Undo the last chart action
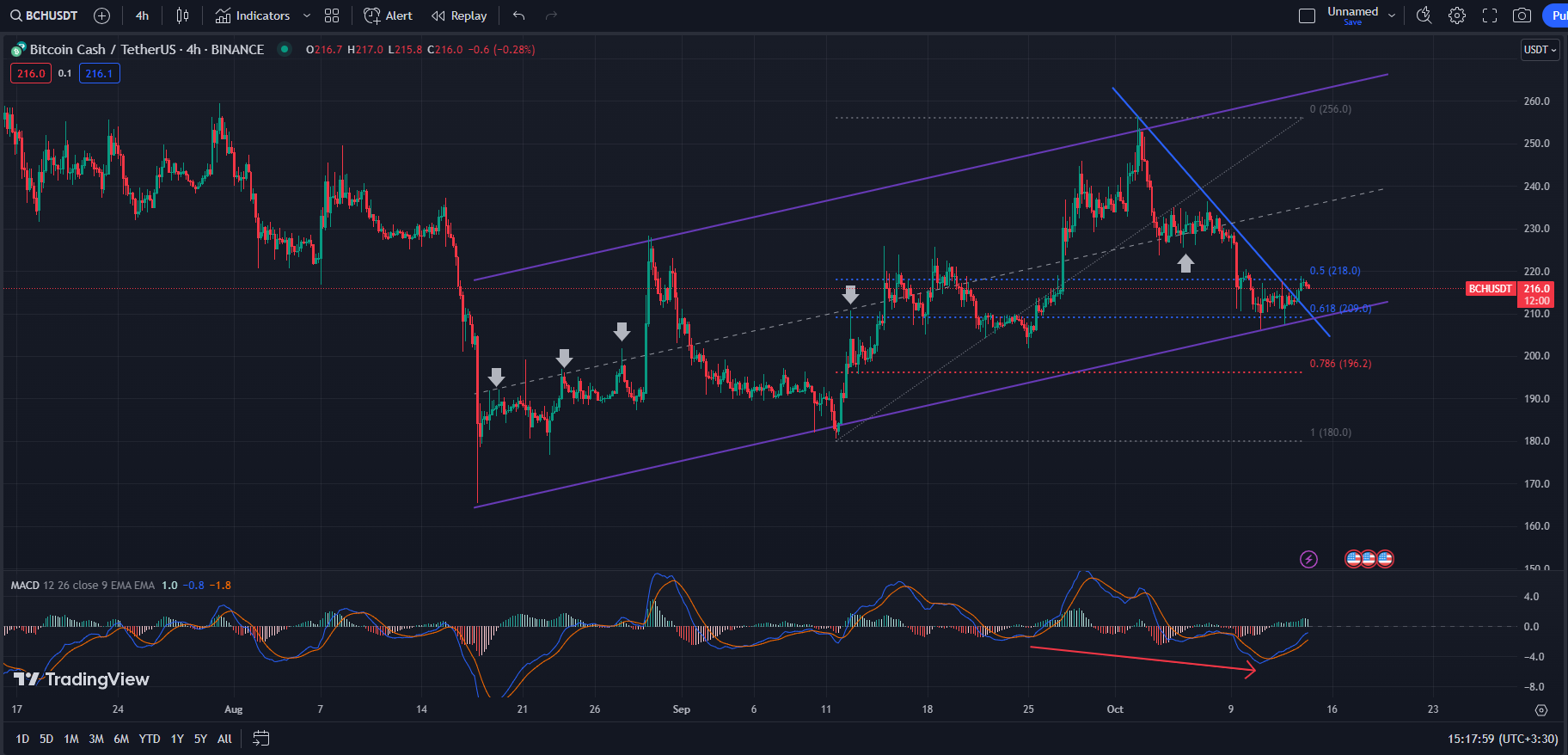The width and height of the screenshot is (1568, 755). click(x=518, y=15)
